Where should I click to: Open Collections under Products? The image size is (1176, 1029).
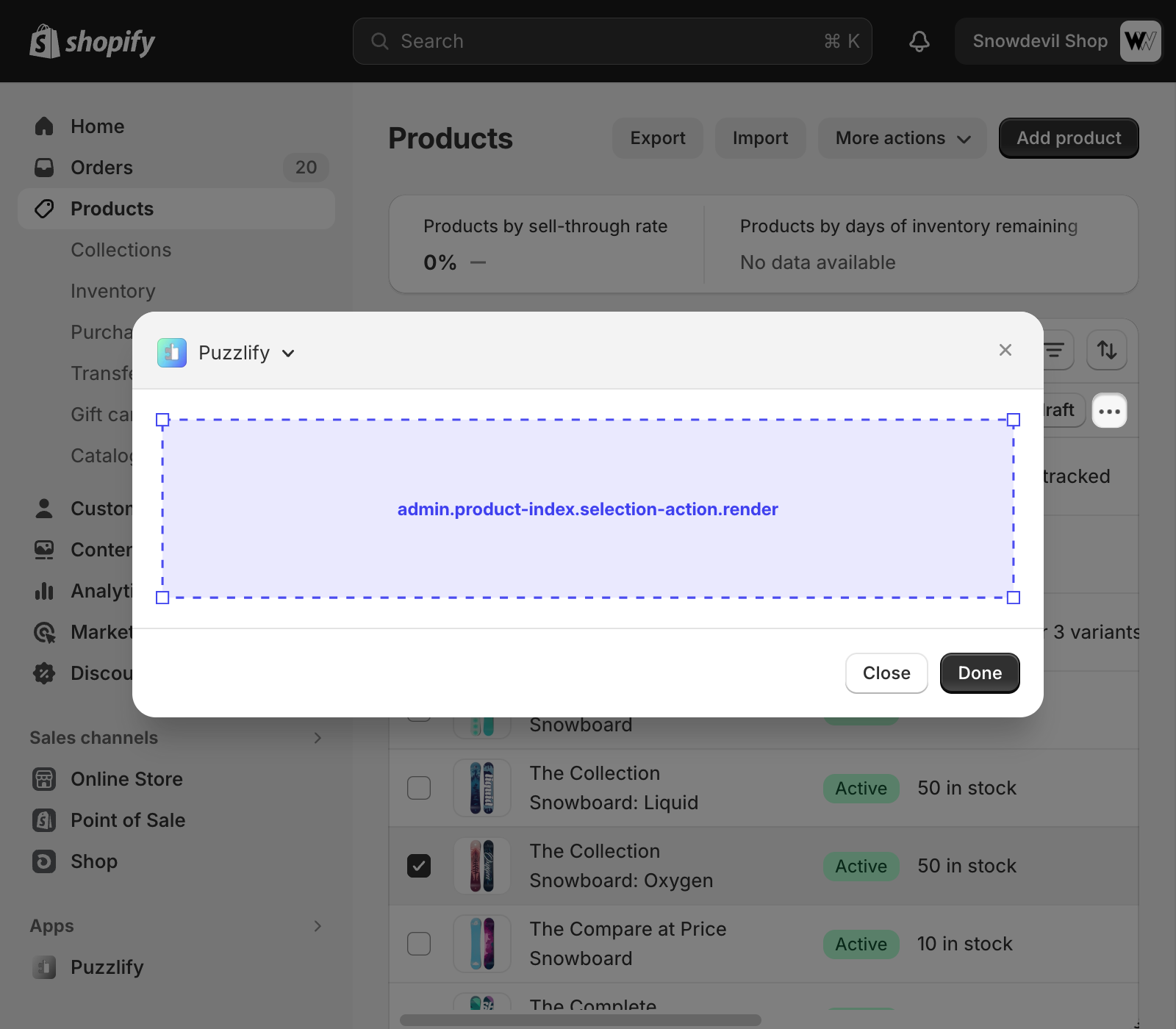pyautogui.click(x=121, y=250)
